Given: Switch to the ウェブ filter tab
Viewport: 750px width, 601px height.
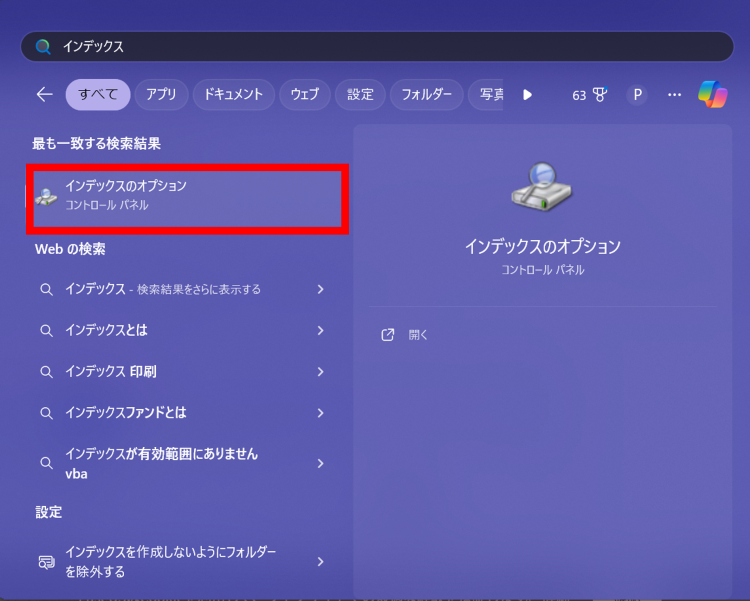Looking at the screenshot, I should click(x=305, y=94).
